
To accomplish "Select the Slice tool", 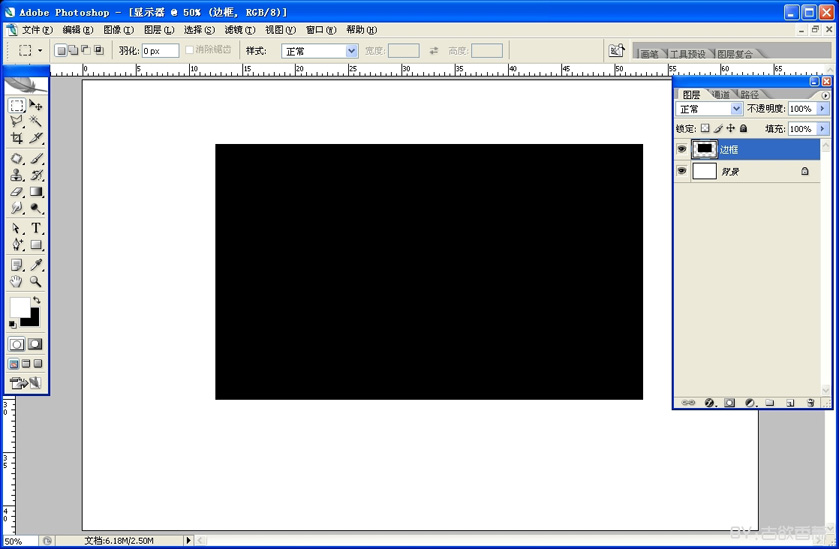I will click(36, 138).
